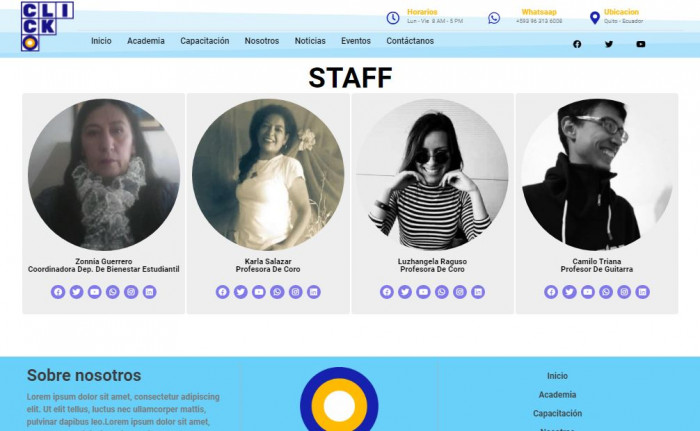The width and height of the screenshot is (700, 431).
Task: Go to the Academia menu item
Action: [146, 41]
